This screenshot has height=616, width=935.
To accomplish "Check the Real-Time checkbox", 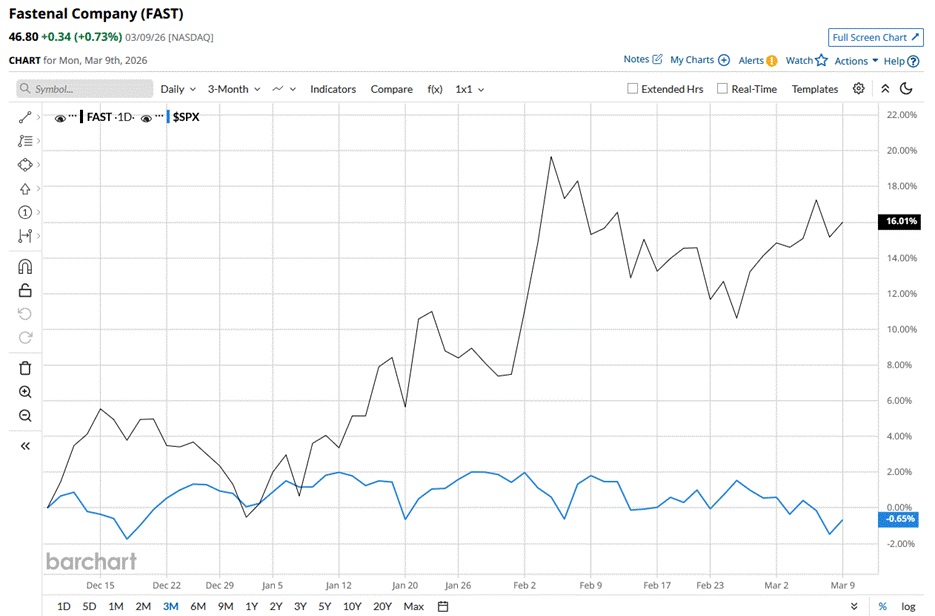I will (x=722, y=89).
